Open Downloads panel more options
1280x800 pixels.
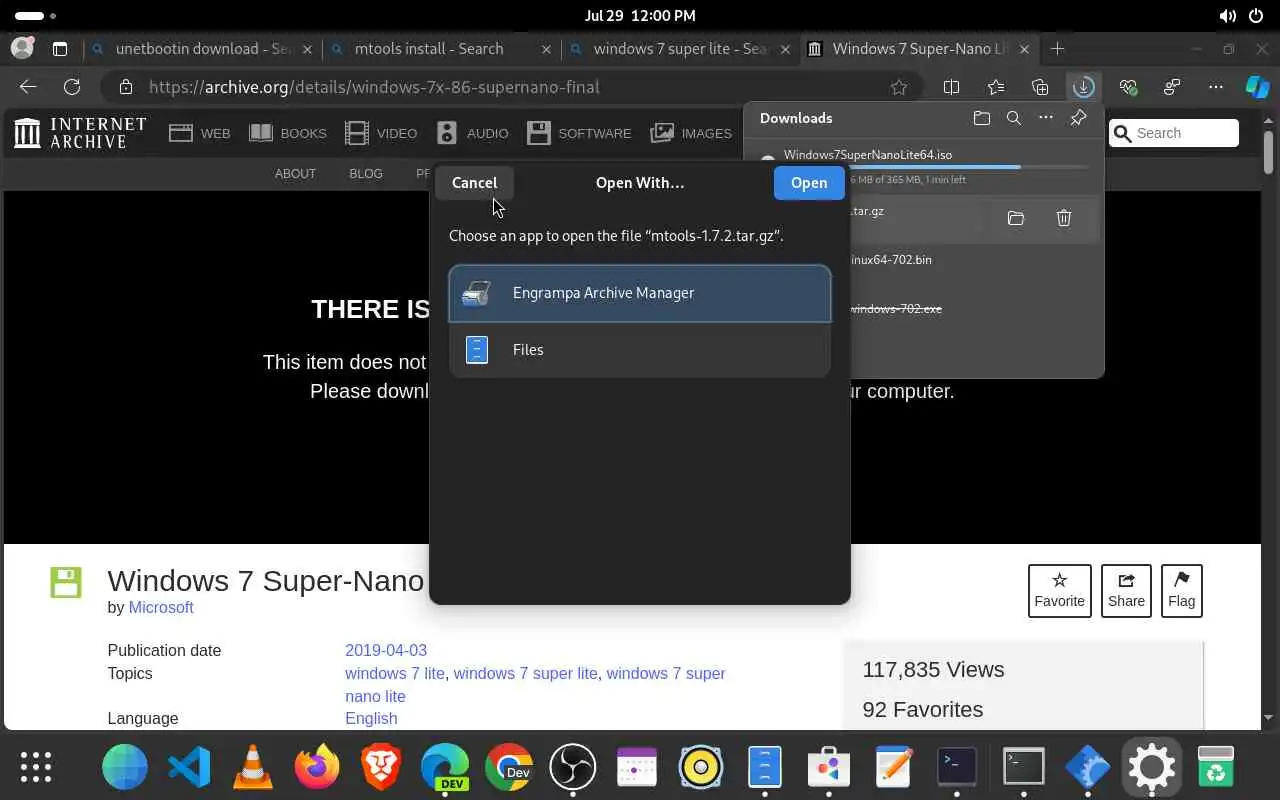point(1045,118)
